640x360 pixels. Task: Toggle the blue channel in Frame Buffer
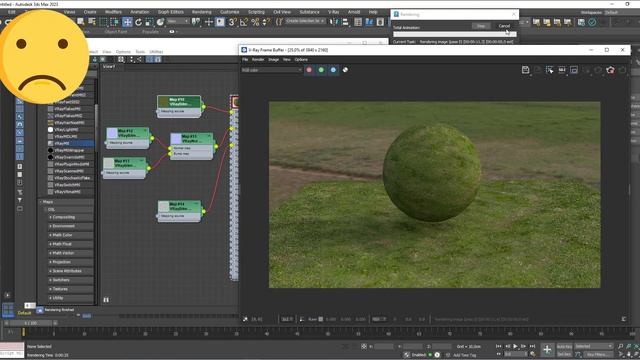[333, 70]
